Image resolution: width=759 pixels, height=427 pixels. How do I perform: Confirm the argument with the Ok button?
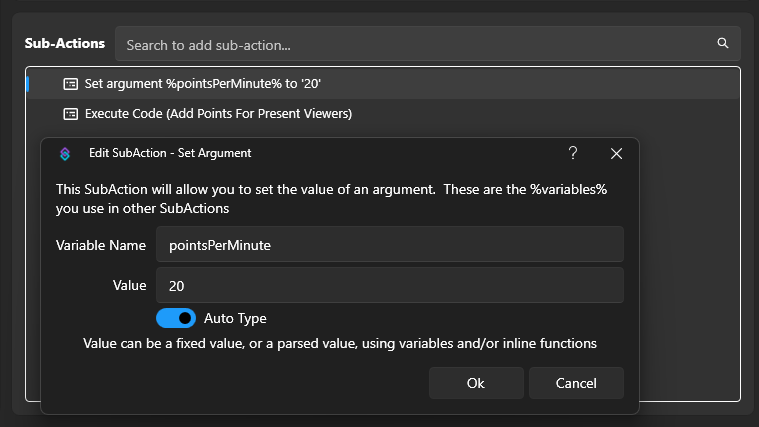[475, 383]
